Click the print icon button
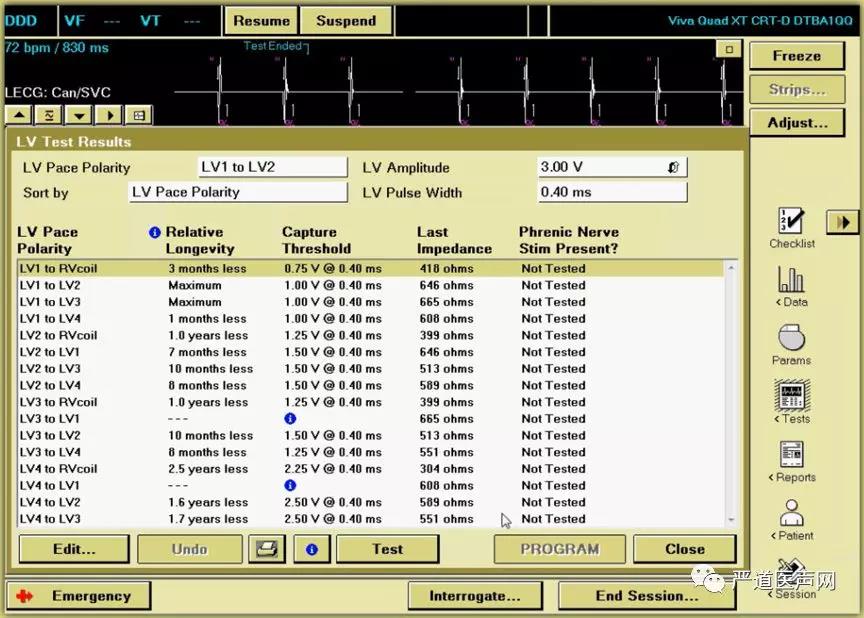The width and height of the screenshot is (864, 618). (267, 549)
